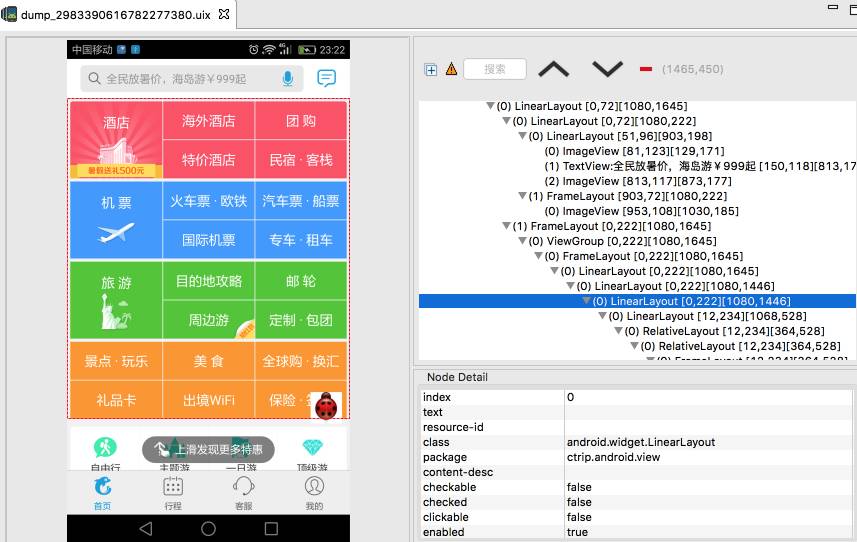
Task: Tap the Android back triangle button
Action: click(x=145, y=528)
